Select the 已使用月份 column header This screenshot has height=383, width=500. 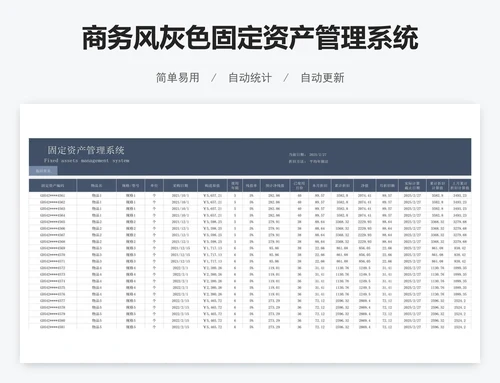click(x=299, y=185)
